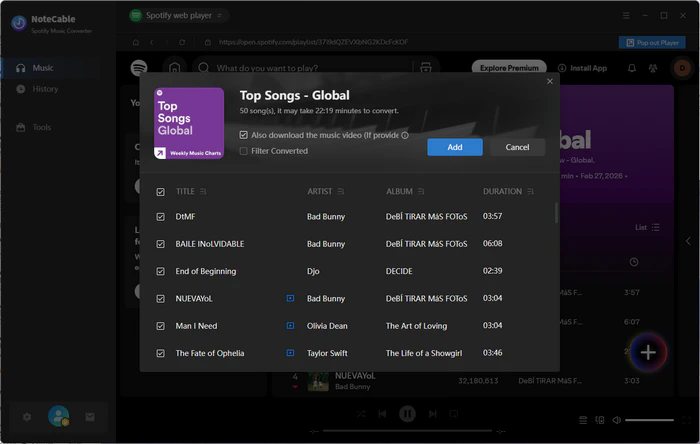Open the mail envelope icon
The width and height of the screenshot is (700, 444).
[x=90, y=417]
